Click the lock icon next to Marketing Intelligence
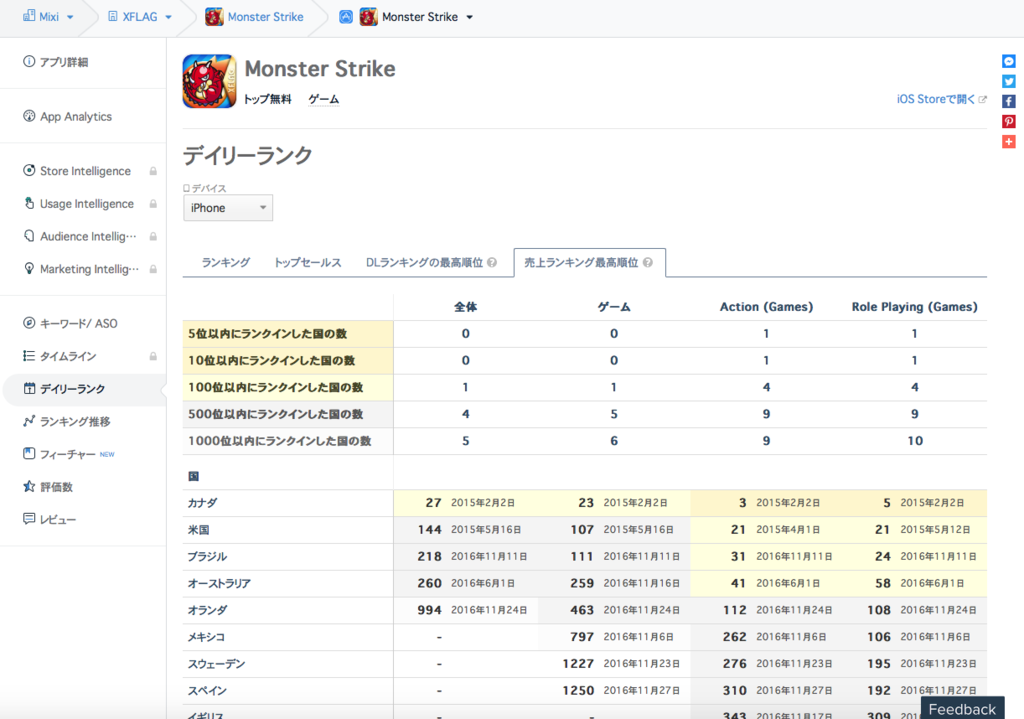The width and height of the screenshot is (1024, 719). pos(153,269)
